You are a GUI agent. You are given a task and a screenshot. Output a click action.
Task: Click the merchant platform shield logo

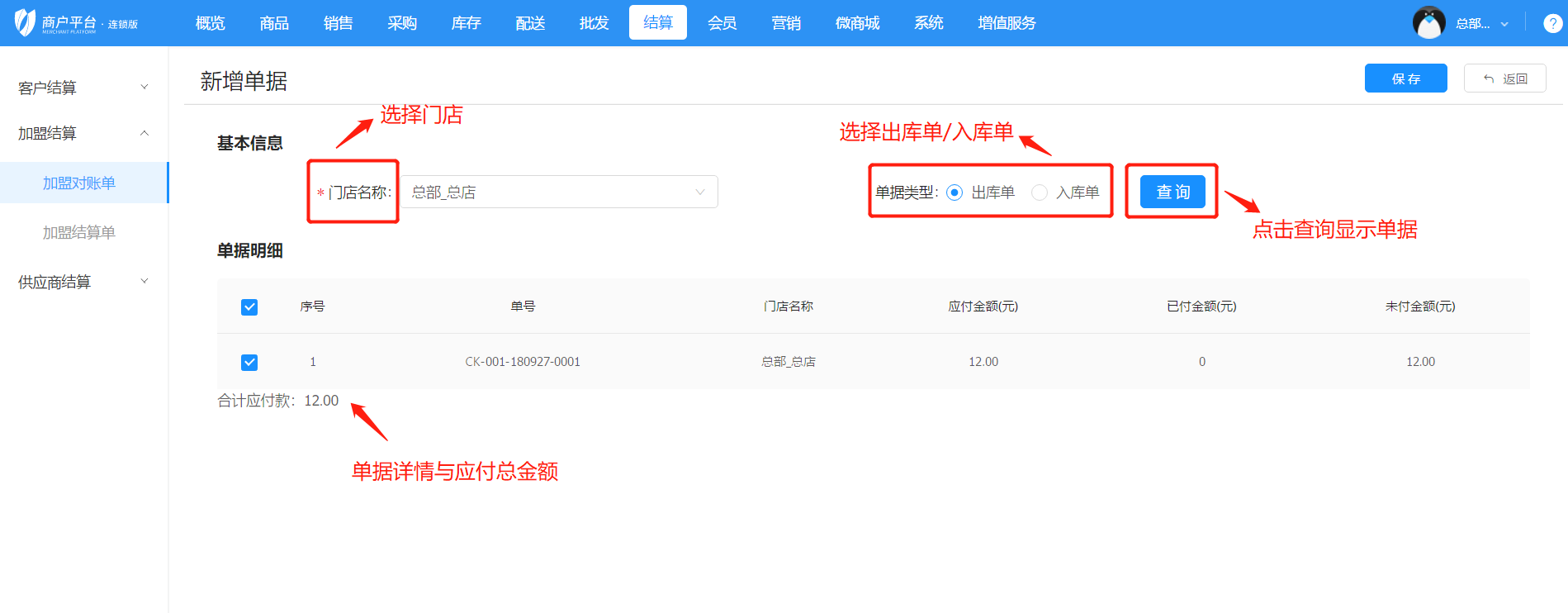[x=26, y=22]
